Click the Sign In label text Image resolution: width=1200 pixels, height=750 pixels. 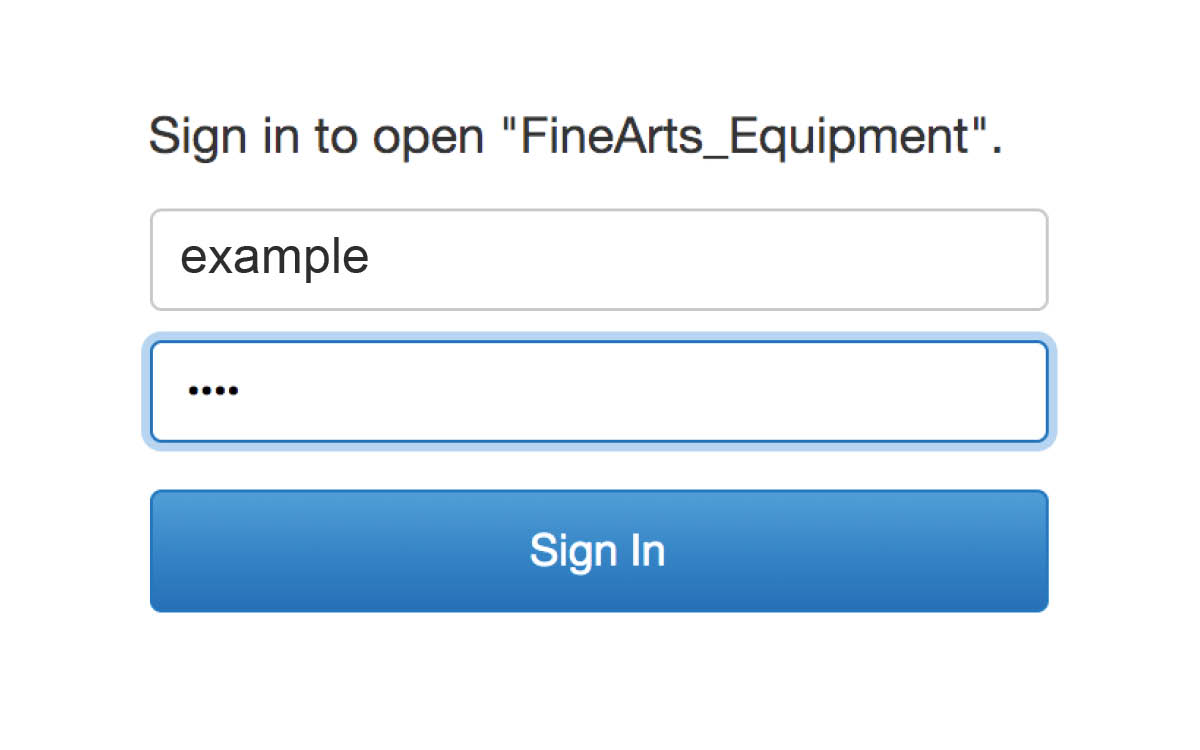tap(597, 551)
